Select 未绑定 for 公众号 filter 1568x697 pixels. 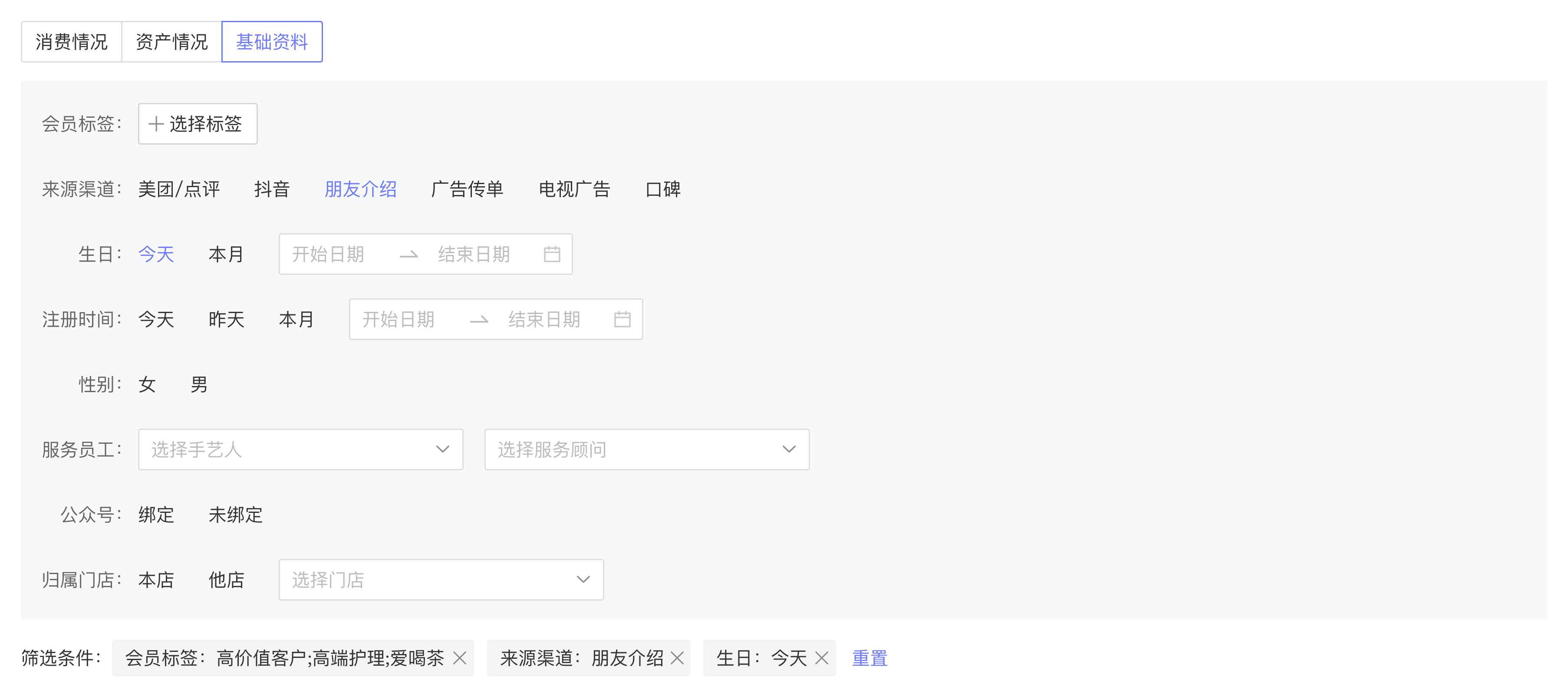(x=235, y=515)
